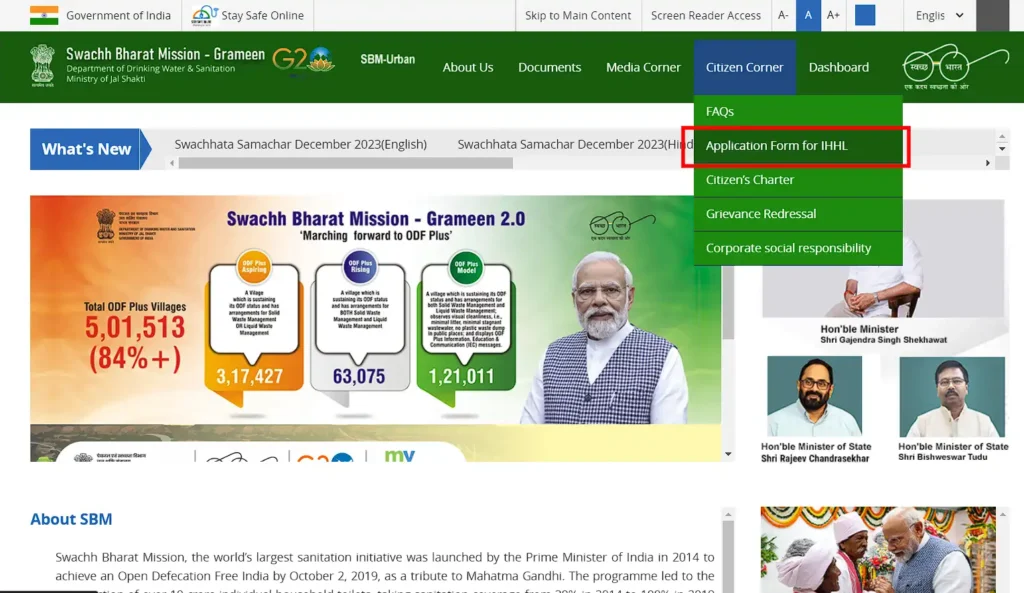Click Shri Bishweswar Tudu photo
Screen dimensions: 1024x593
[x=952, y=396]
